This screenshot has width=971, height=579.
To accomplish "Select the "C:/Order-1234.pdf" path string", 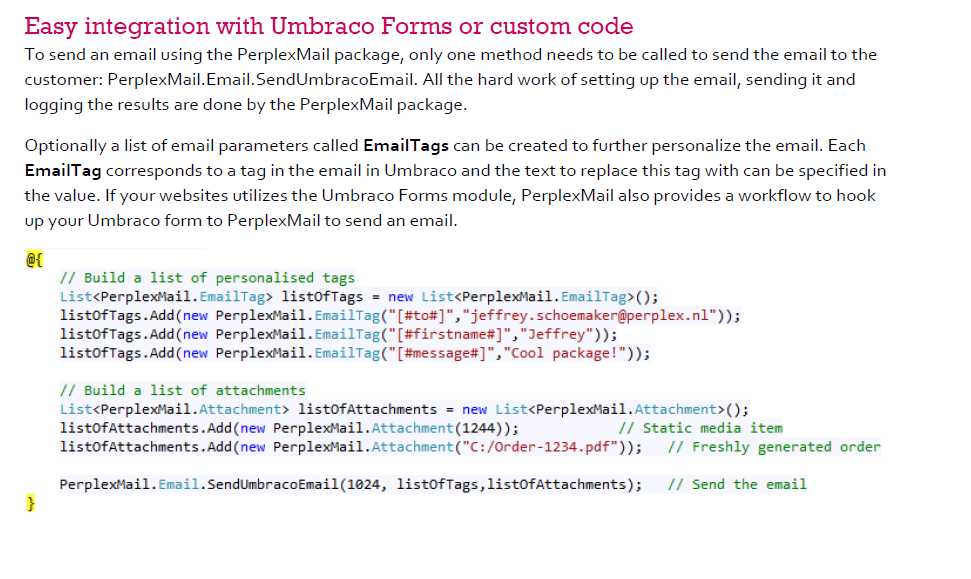I will tap(540, 446).
